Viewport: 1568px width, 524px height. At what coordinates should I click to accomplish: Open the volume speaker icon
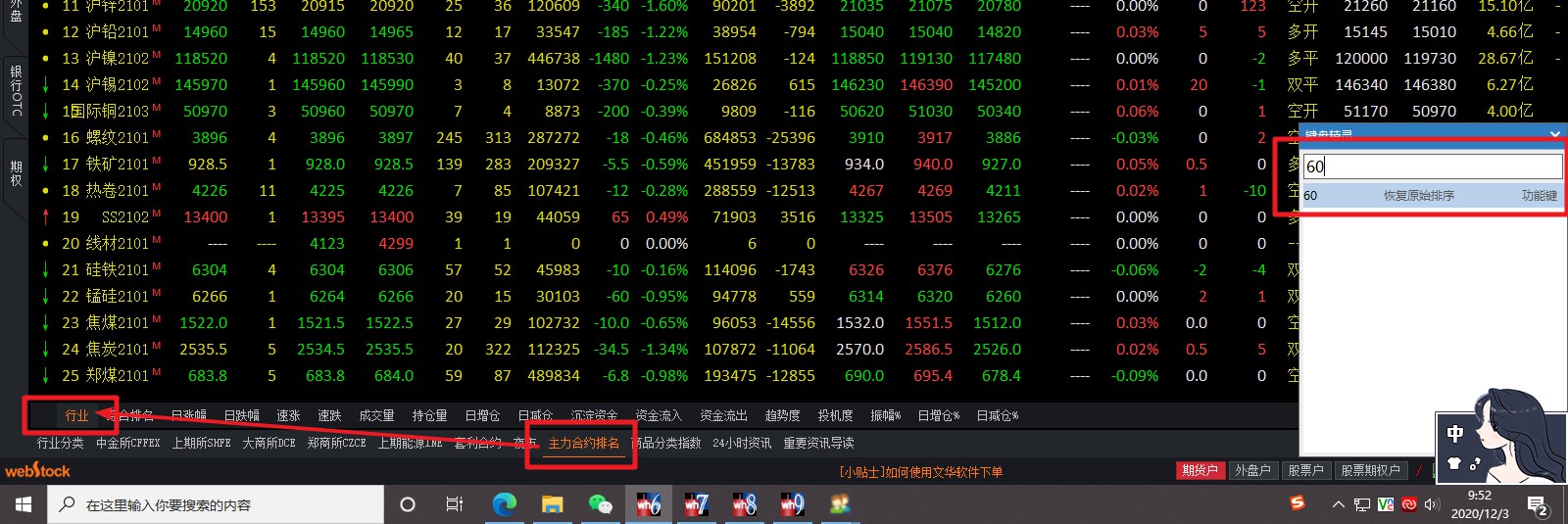click(x=1432, y=504)
